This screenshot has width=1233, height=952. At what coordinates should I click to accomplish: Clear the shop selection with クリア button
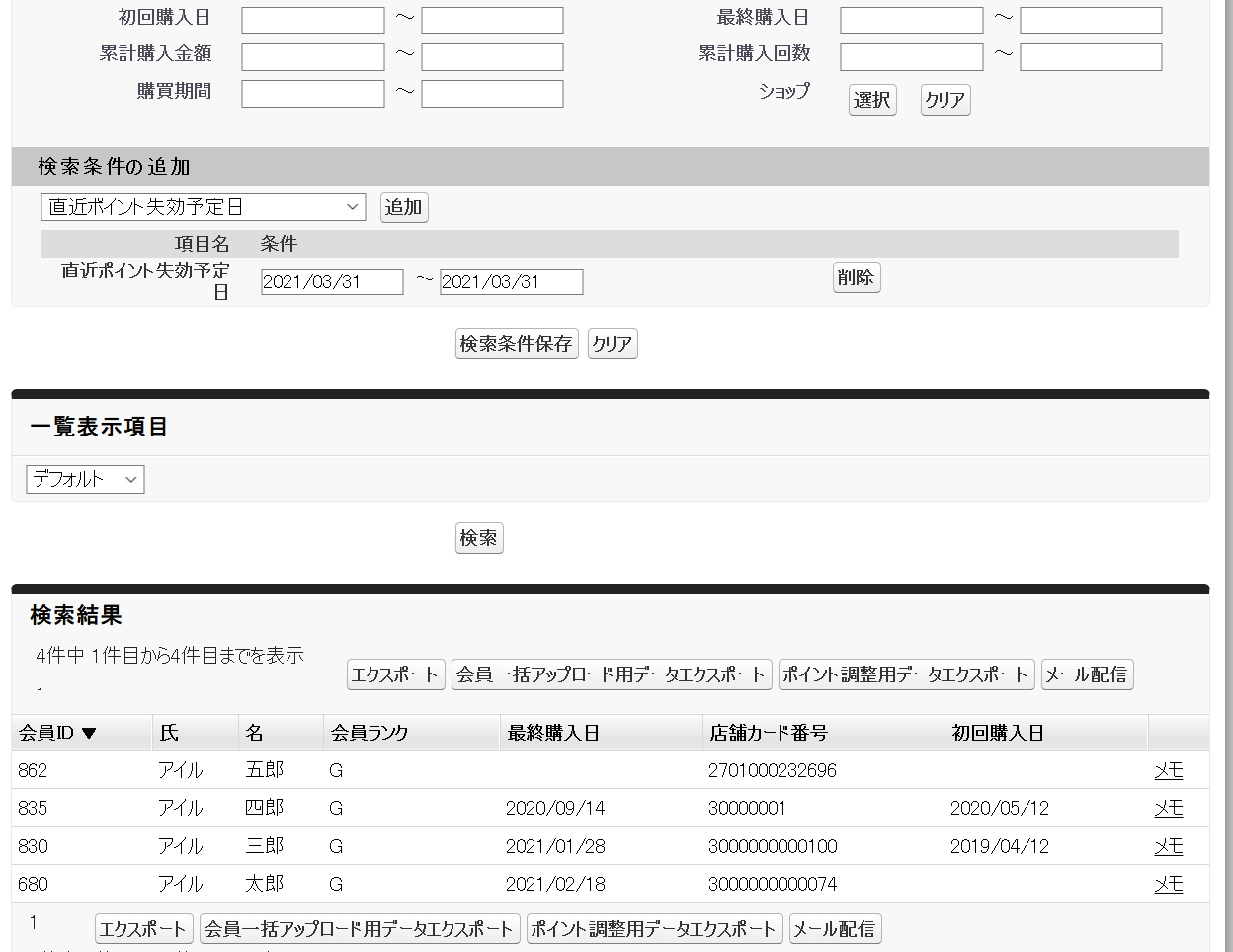[945, 100]
